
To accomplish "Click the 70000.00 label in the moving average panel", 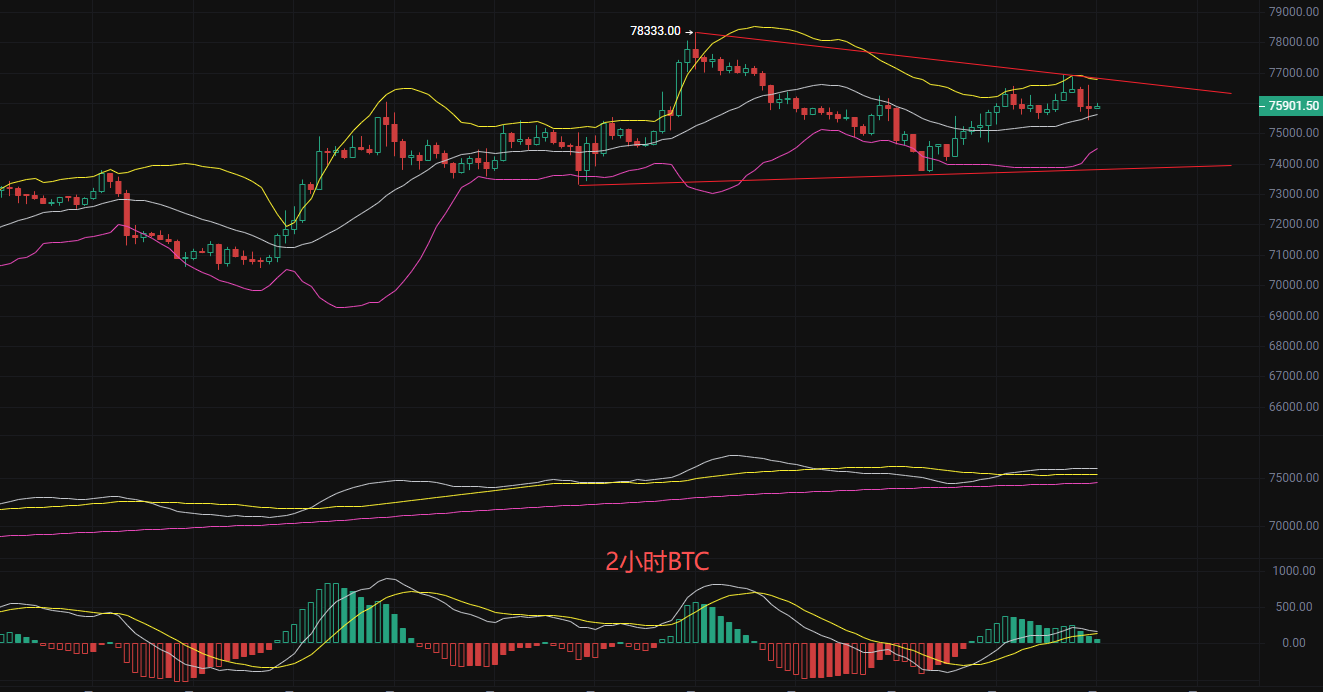I will coord(1295,526).
